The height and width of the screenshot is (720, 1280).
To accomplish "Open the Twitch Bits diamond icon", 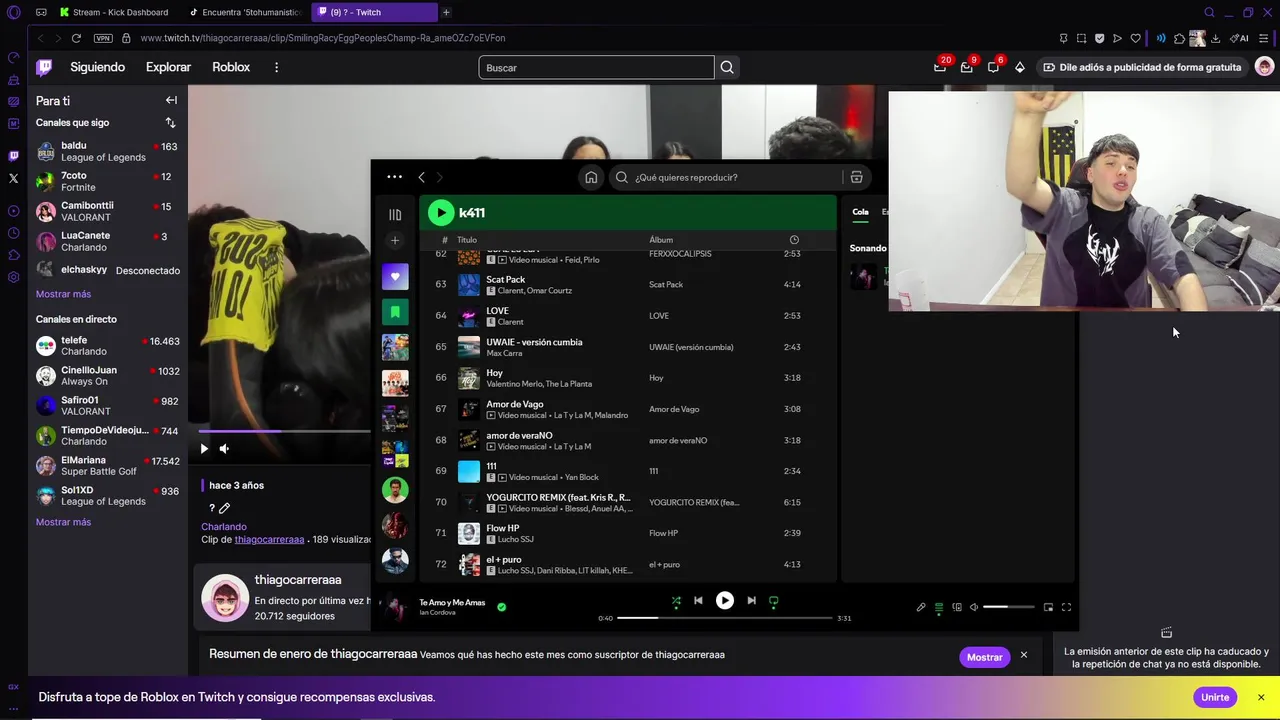I will point(1019,67).
